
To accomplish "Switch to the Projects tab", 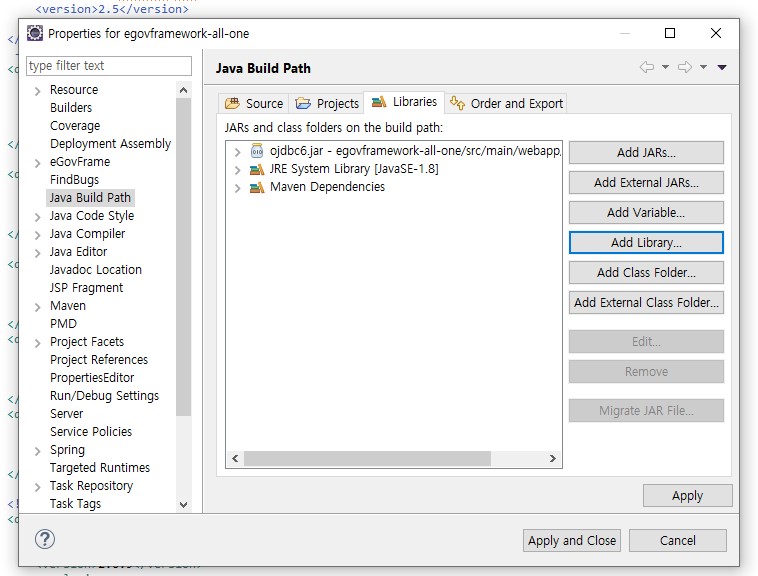I will (326, 103).
